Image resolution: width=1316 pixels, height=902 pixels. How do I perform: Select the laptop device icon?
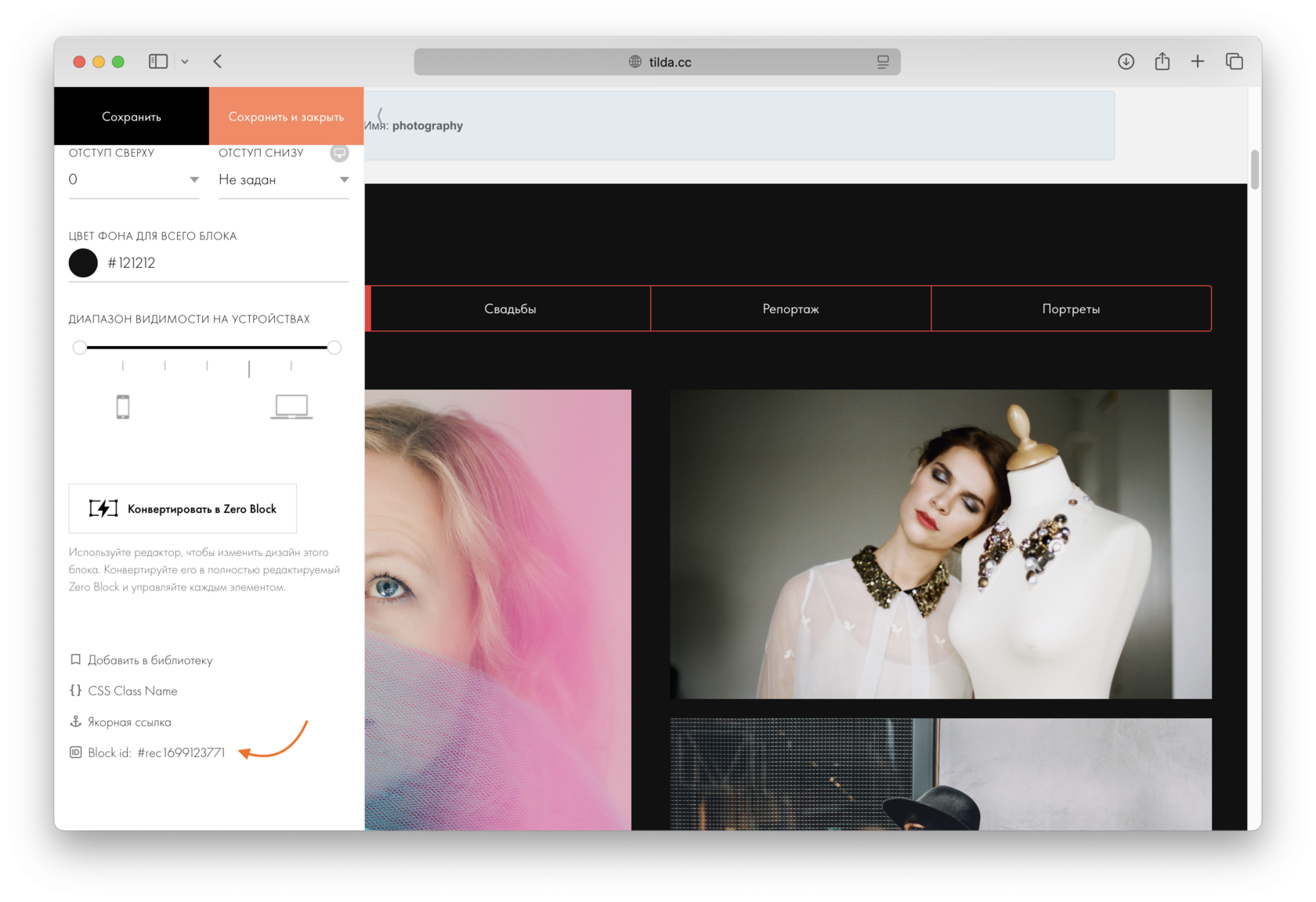point(291,407)
